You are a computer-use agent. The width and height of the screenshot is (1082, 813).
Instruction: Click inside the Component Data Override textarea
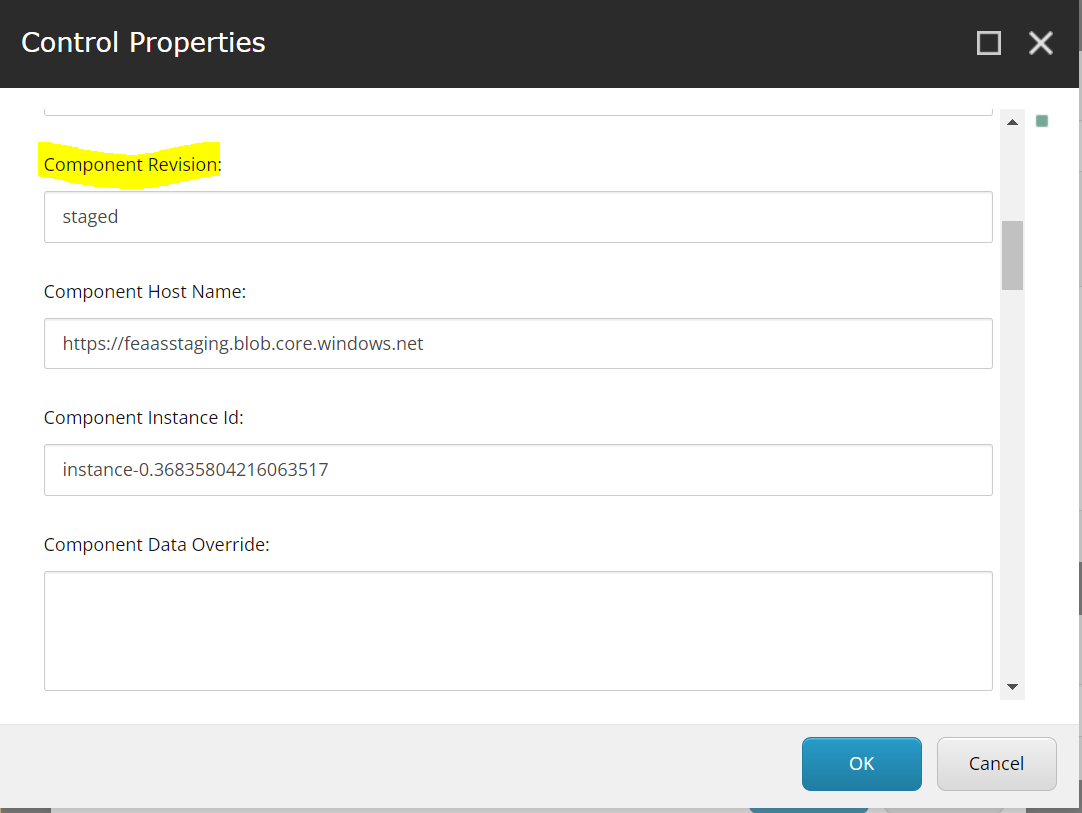click(518, 631)
